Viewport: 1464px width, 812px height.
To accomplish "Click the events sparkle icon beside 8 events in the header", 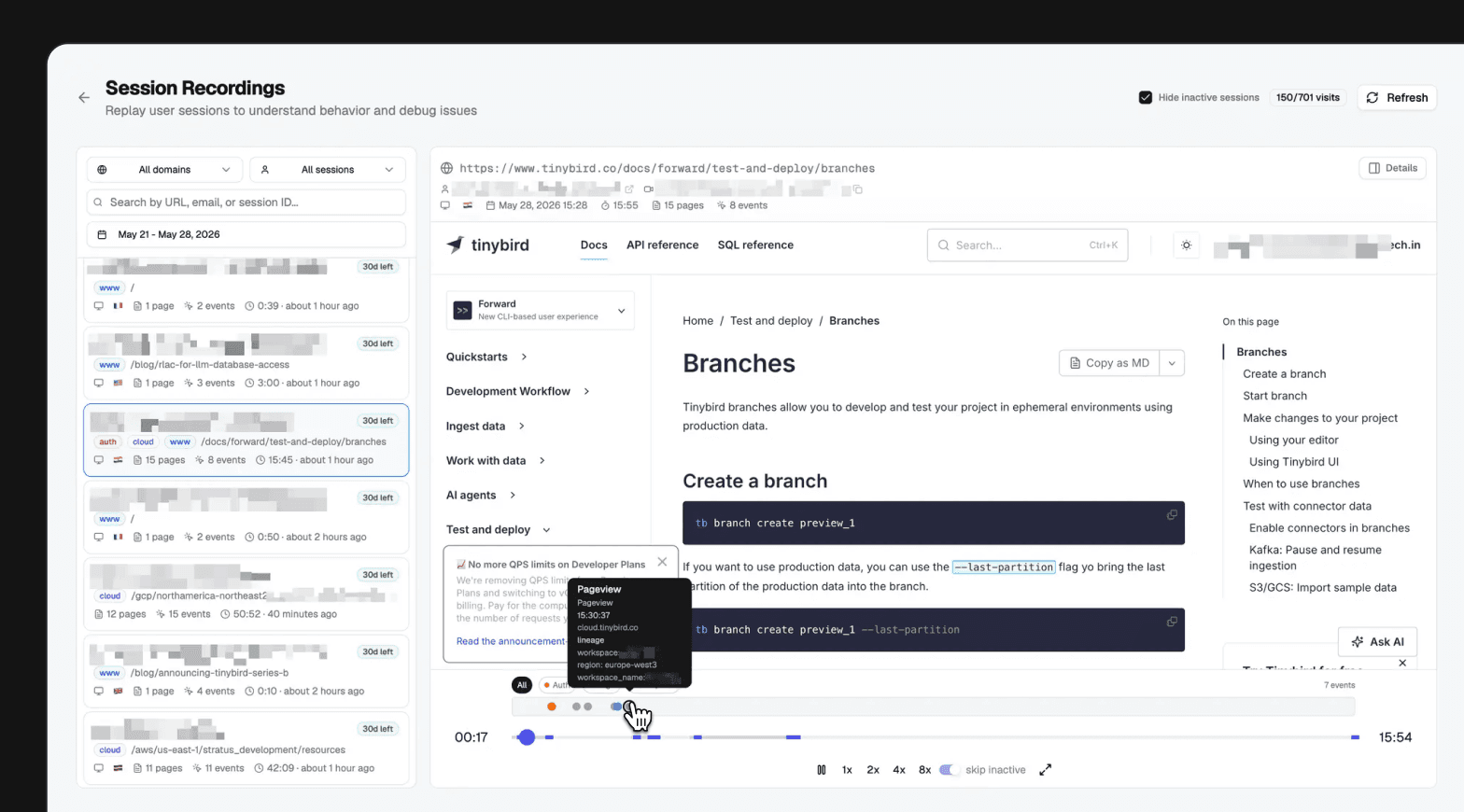I will click(x=722, y=205).
